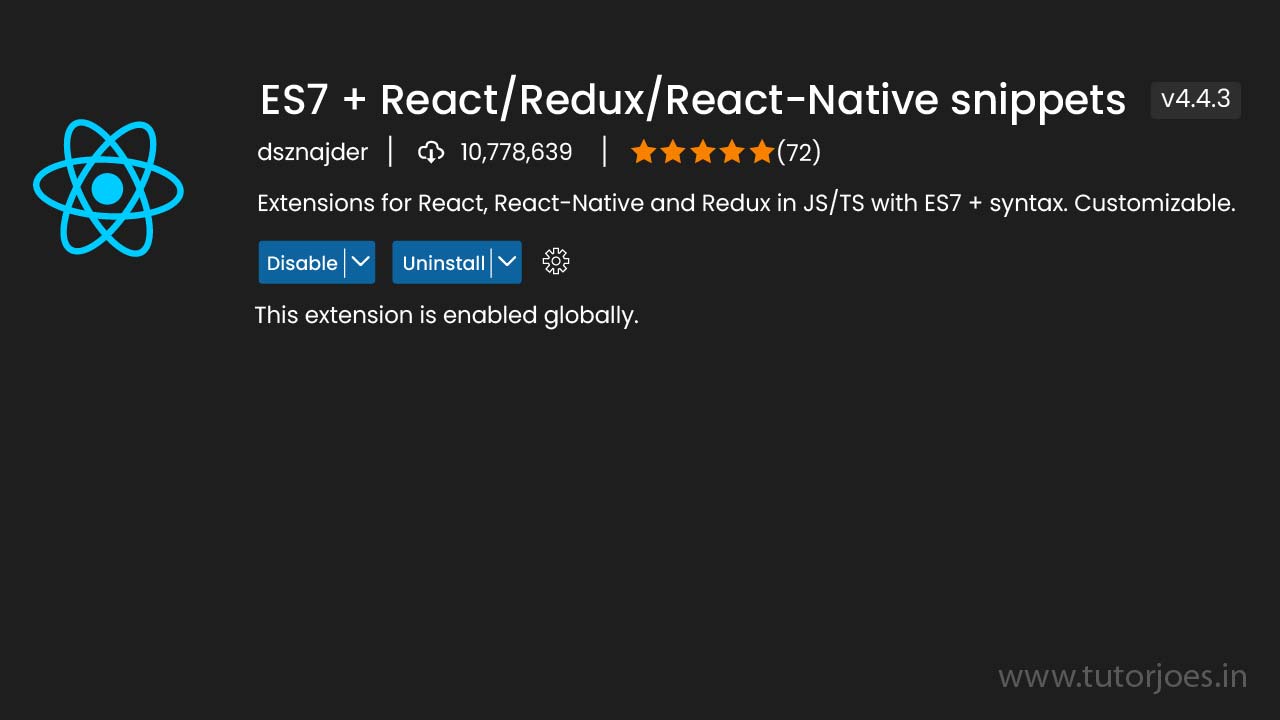Expand the Uninstall button dropdown arrow
The image size is (1280, 720).
507,262
